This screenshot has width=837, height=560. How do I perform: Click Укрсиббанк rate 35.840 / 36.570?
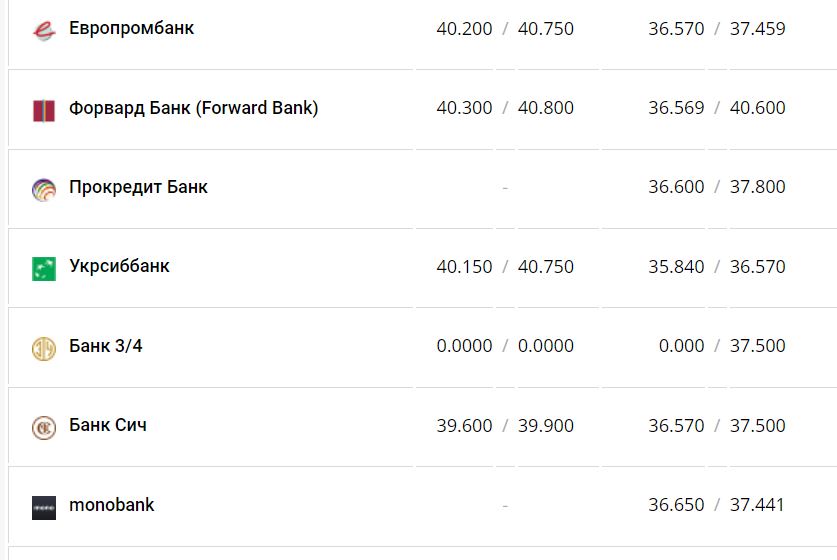point(716,267)
